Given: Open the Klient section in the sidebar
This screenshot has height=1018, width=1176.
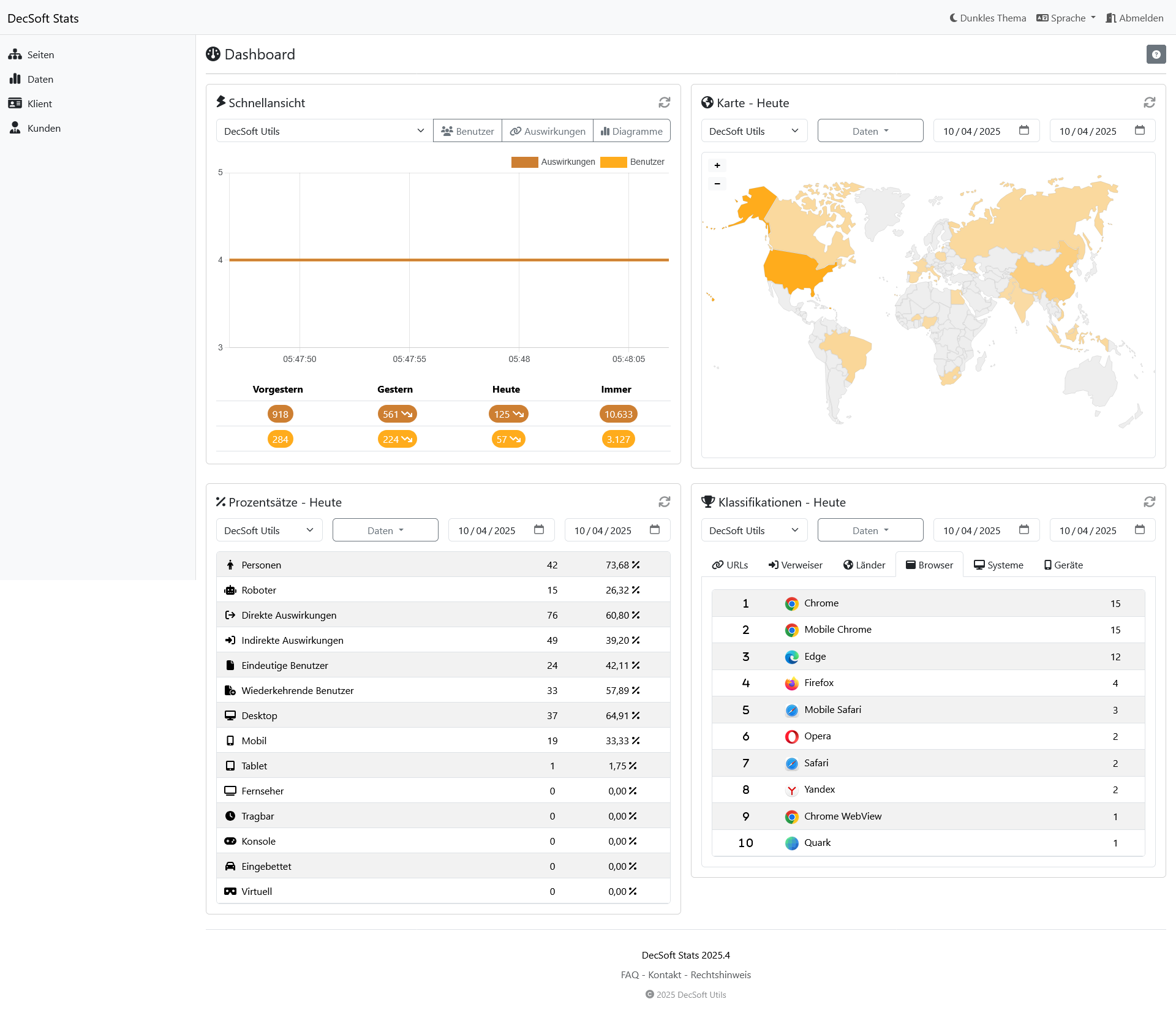Looking at the screenshot, I should (39, 103).
